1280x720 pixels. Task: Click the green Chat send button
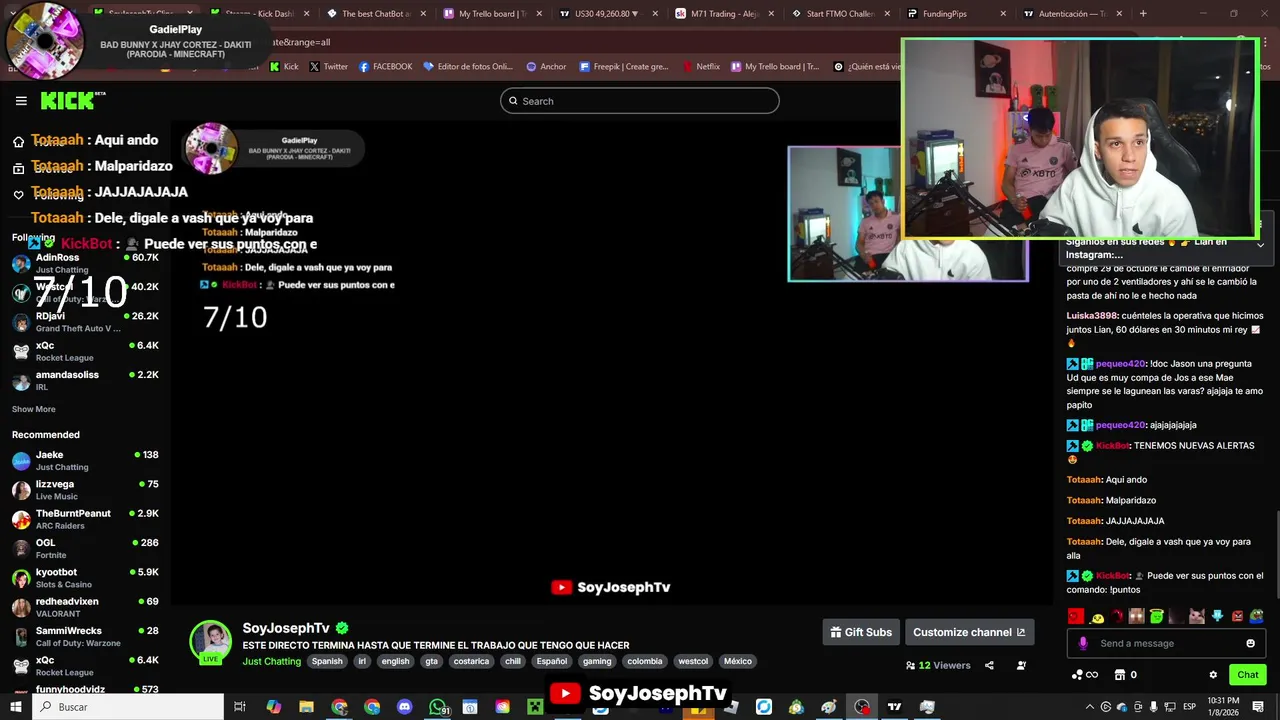click(1247, 675)
